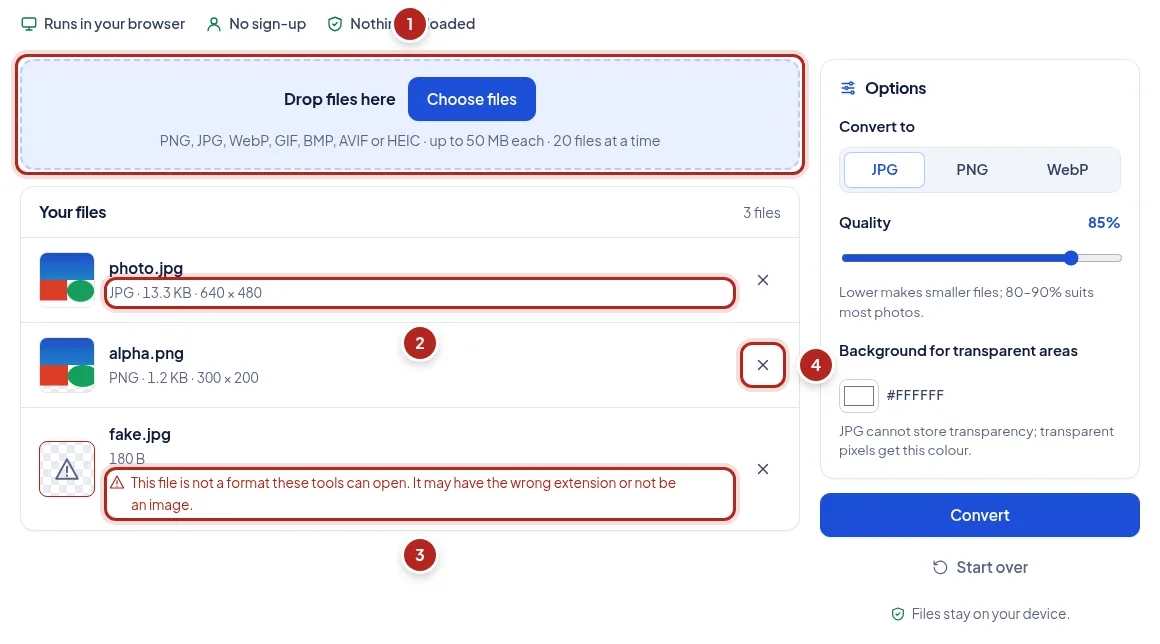Click the Quality label
The height and width of the screenshot is (644, 1160).
coord(865,223)
